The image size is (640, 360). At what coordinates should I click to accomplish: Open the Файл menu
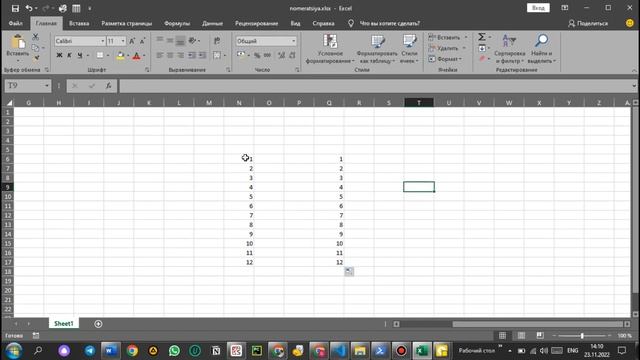[16, 23]
